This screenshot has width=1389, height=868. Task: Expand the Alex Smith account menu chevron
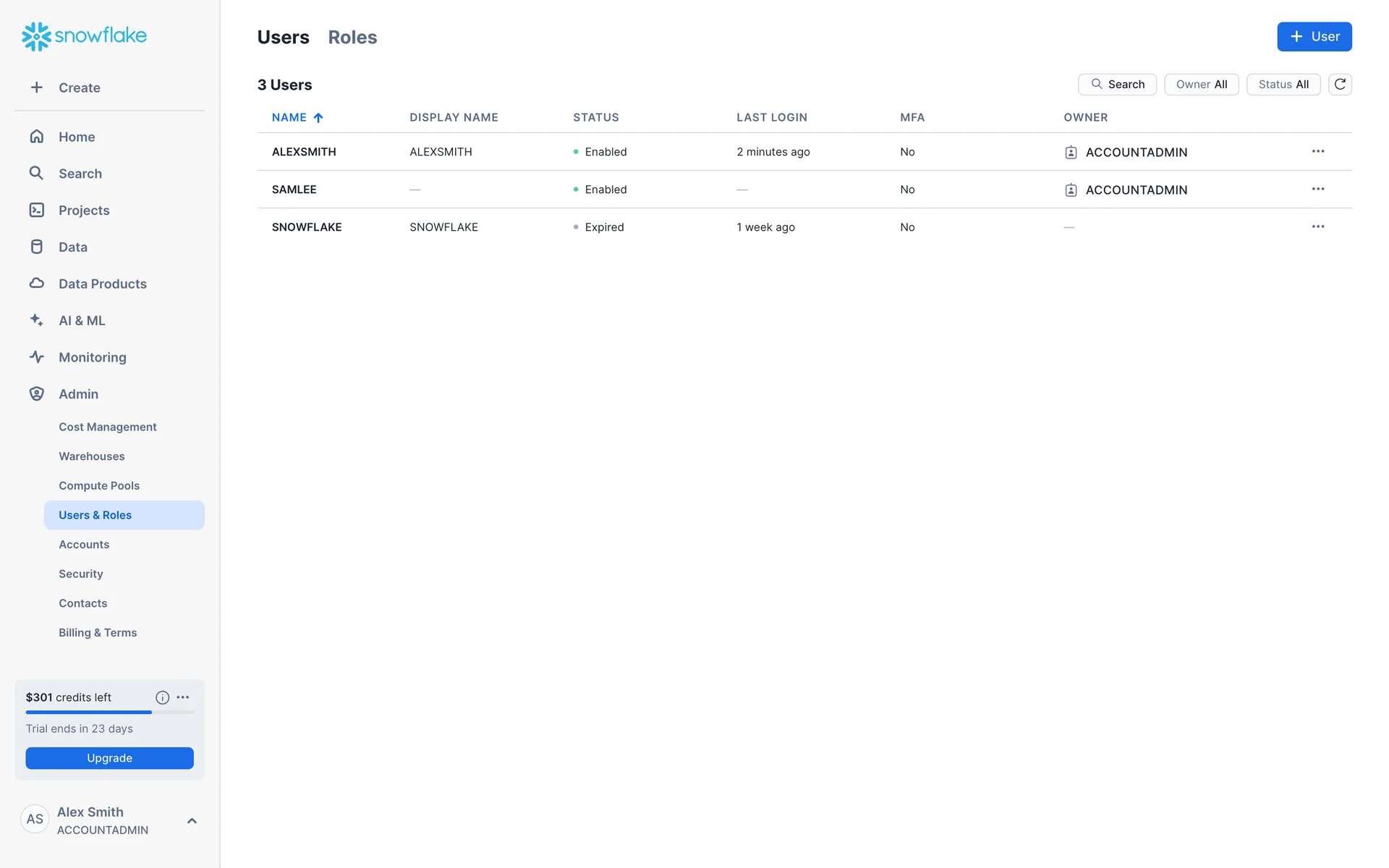click(x=192, y=821)
